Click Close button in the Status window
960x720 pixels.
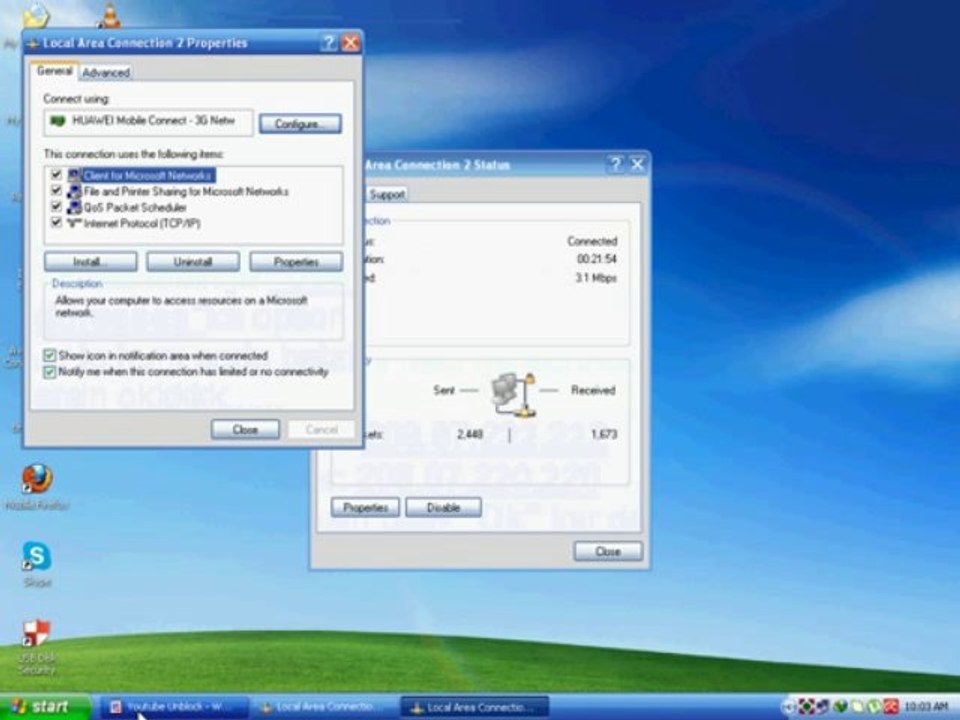(x=608, y=552)
